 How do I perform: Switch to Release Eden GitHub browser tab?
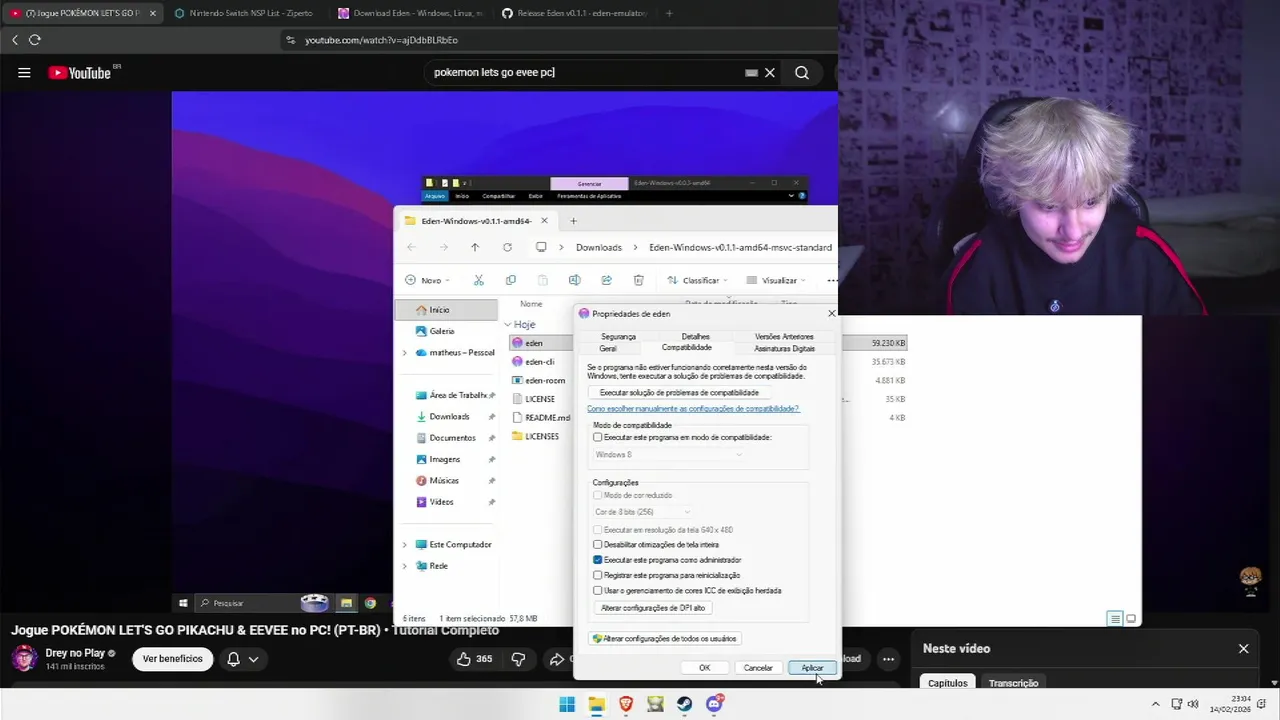[573, 13]
